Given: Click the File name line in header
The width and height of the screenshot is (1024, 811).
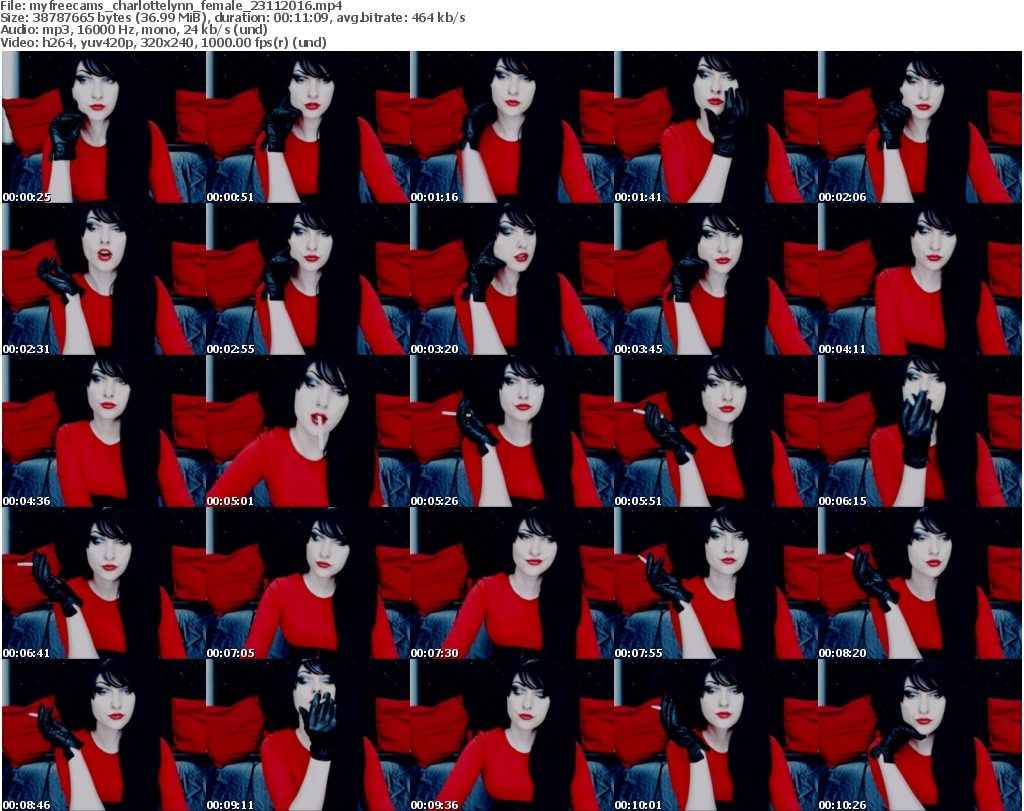Looking at the screenshot, I should pos(171,6).
